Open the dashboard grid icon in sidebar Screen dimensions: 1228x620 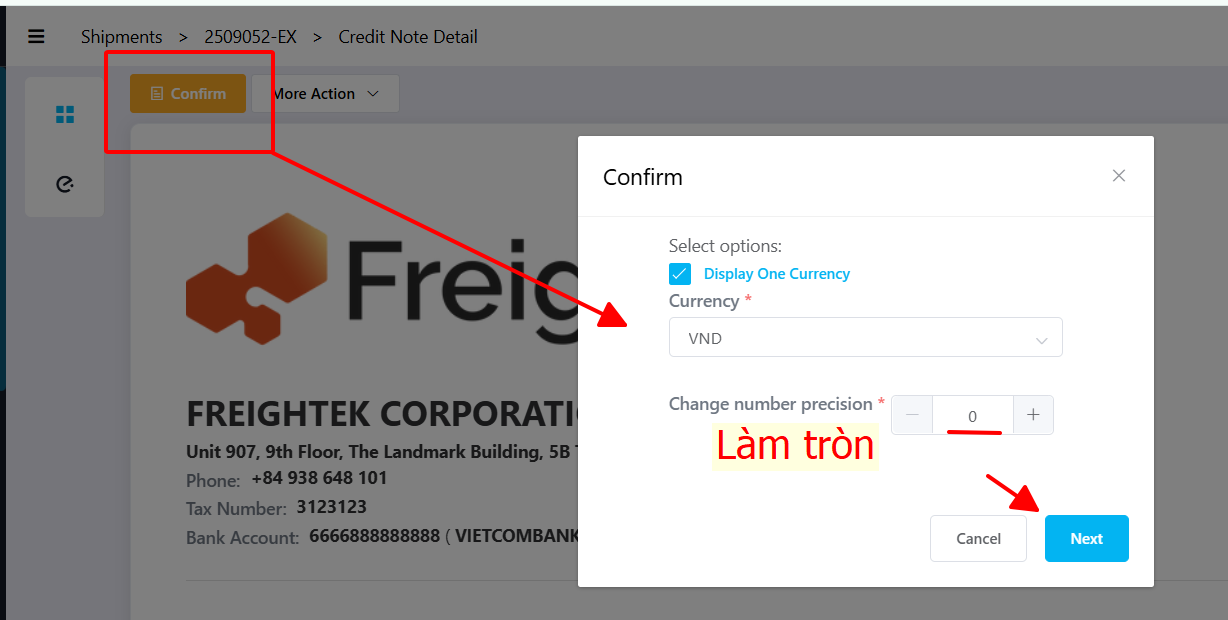pyautogui.click(x=65, y=115)
